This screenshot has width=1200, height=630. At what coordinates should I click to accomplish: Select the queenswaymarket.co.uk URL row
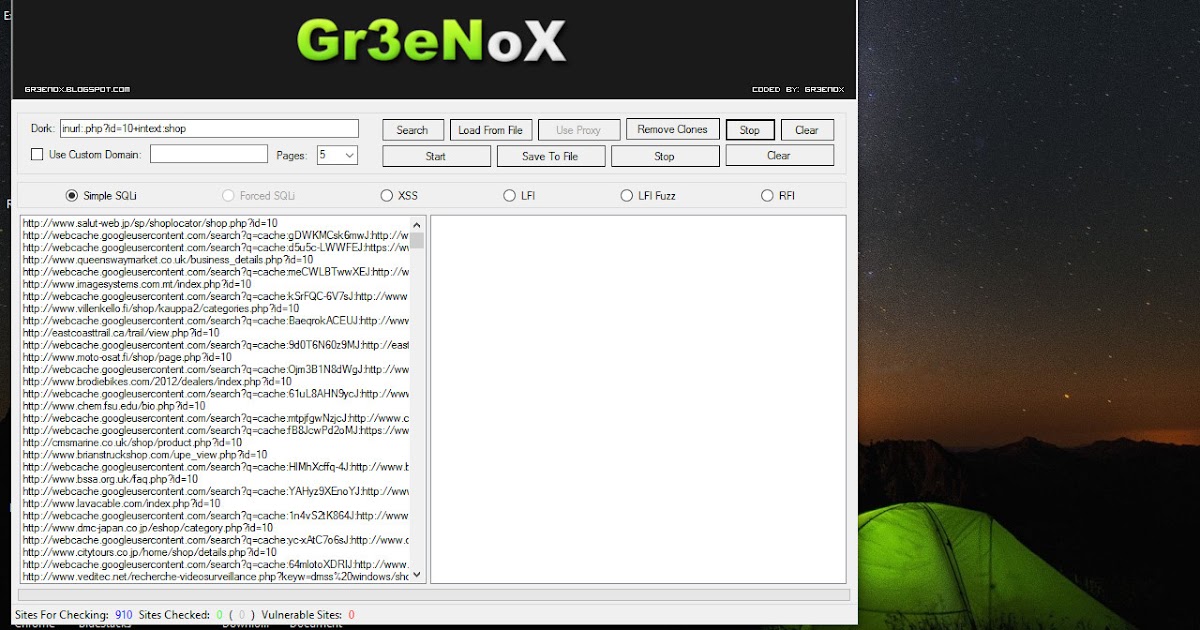coord(215,260)
